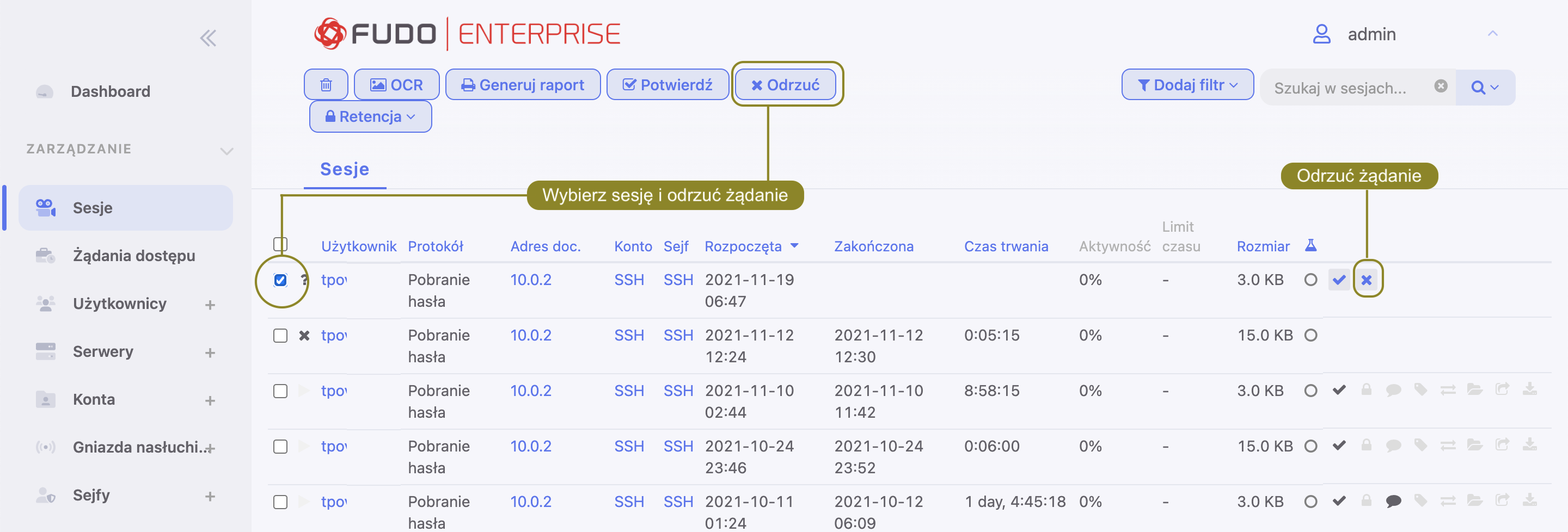
Task: Collapse sidebar with double chevron icon
Action: [208, 38]
